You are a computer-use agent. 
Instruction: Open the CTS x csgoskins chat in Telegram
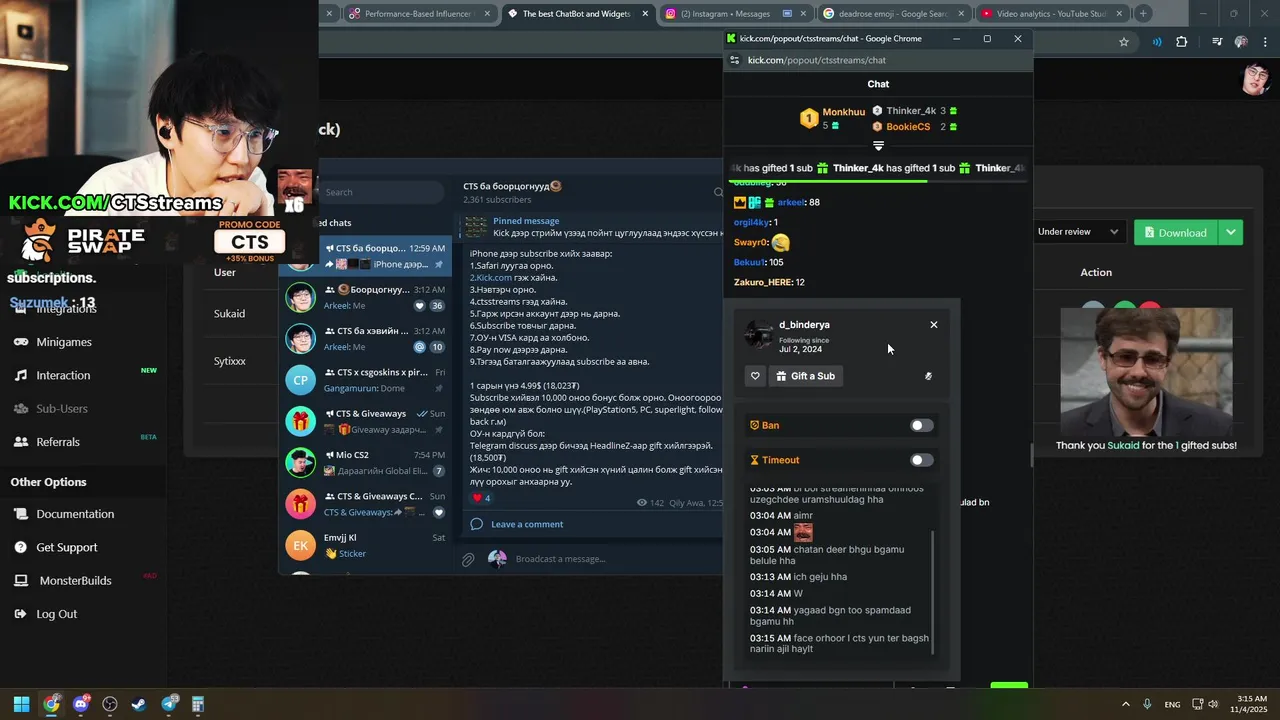(367, 380)
